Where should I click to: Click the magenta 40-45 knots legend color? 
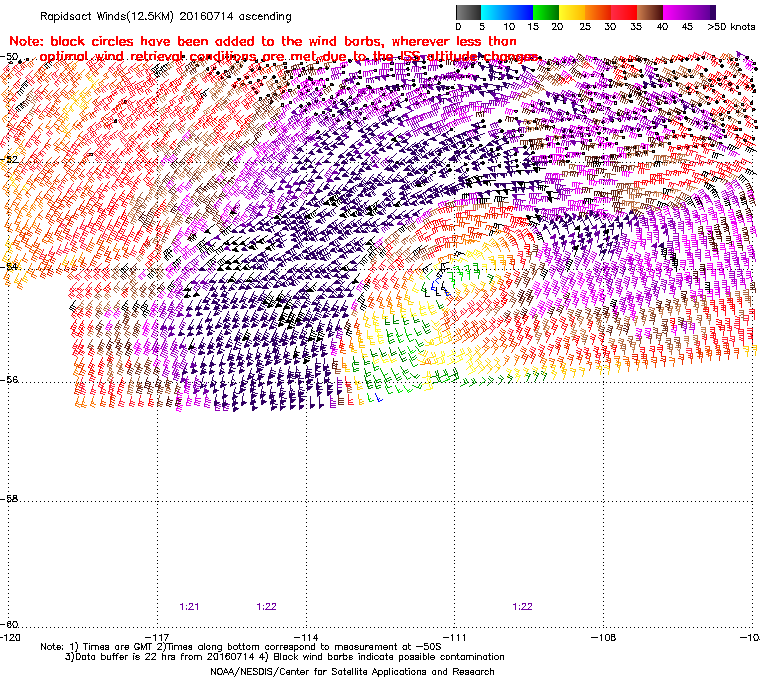click(x=677, y=12)
